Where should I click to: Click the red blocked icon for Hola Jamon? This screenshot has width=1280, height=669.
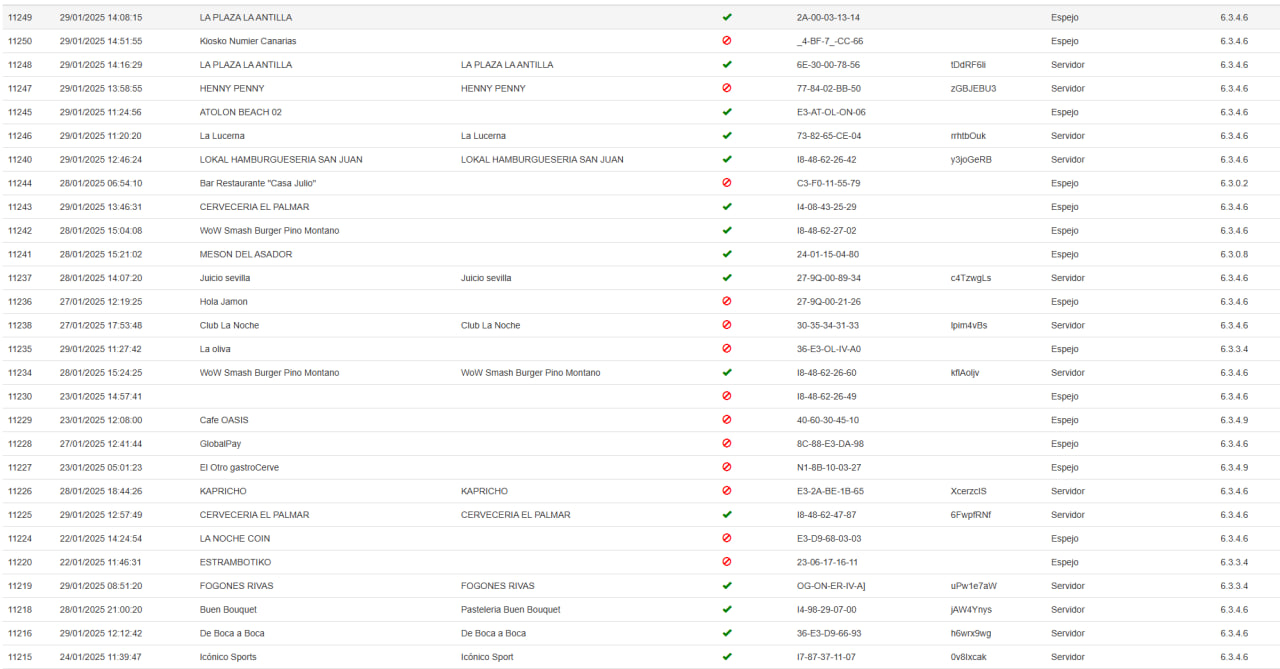[727, 301]
